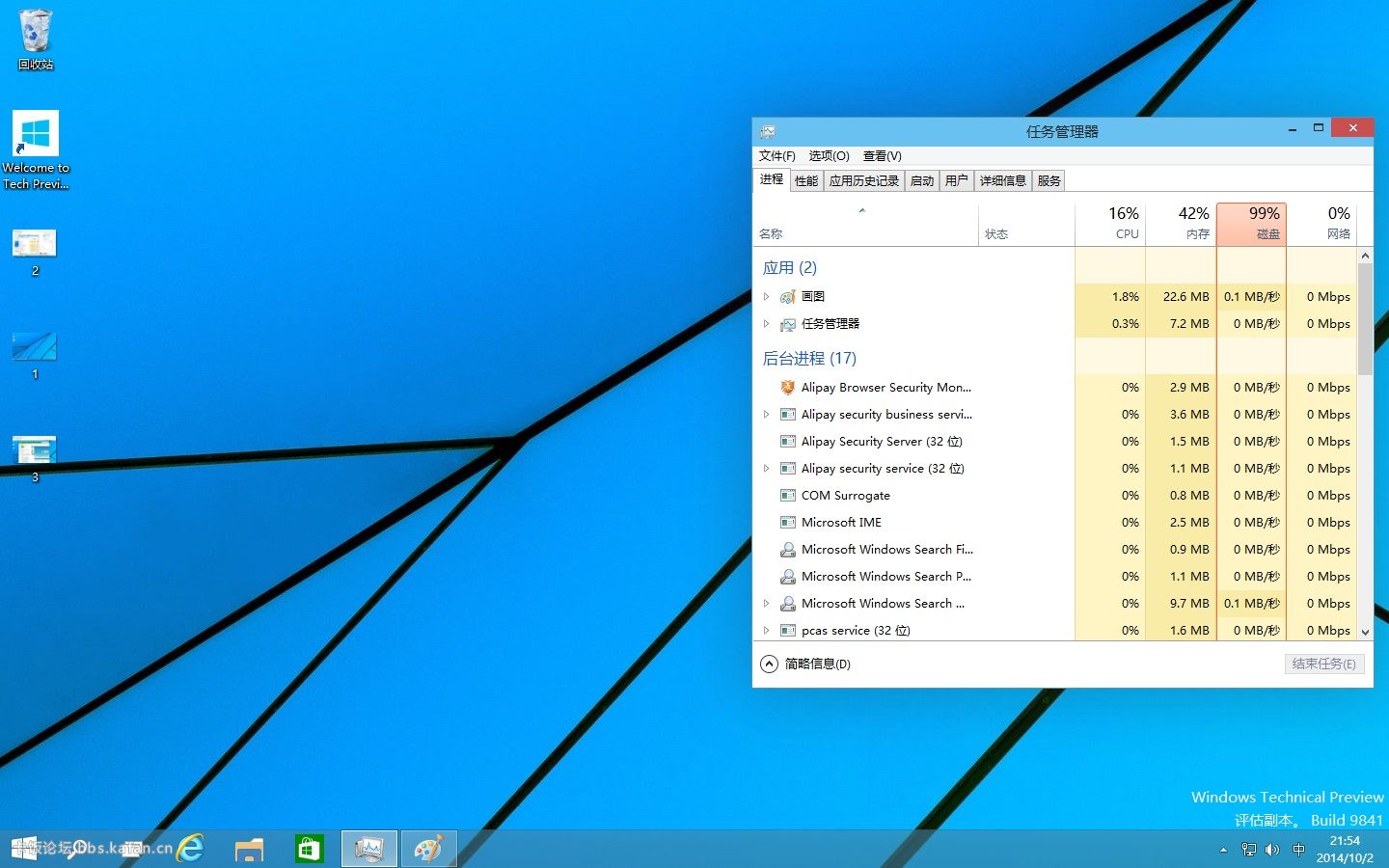1389x868 pixels.
Task: Click the 1.8% CPU cell for 画图
Action: (x=1110, y=297)
